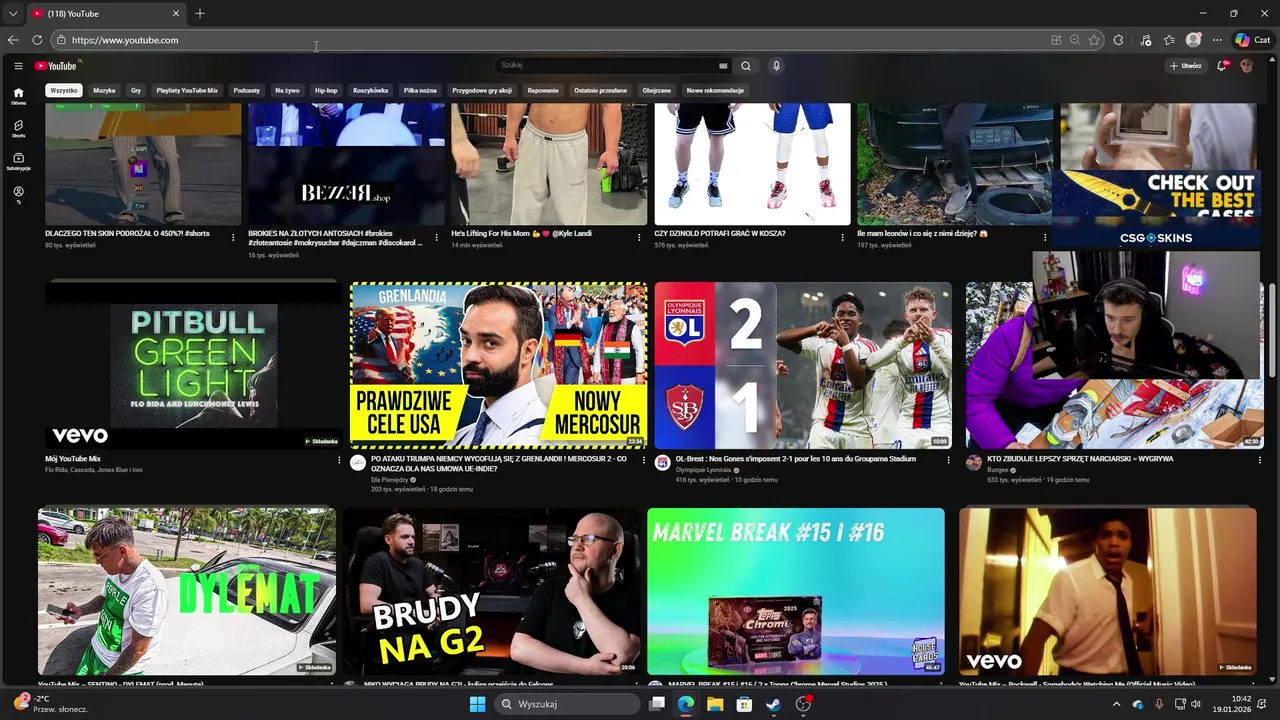Viewport: 1280px width, 720px height.
Task: Open File Explorer from the taskbar
Action: (x=715, y=704)
